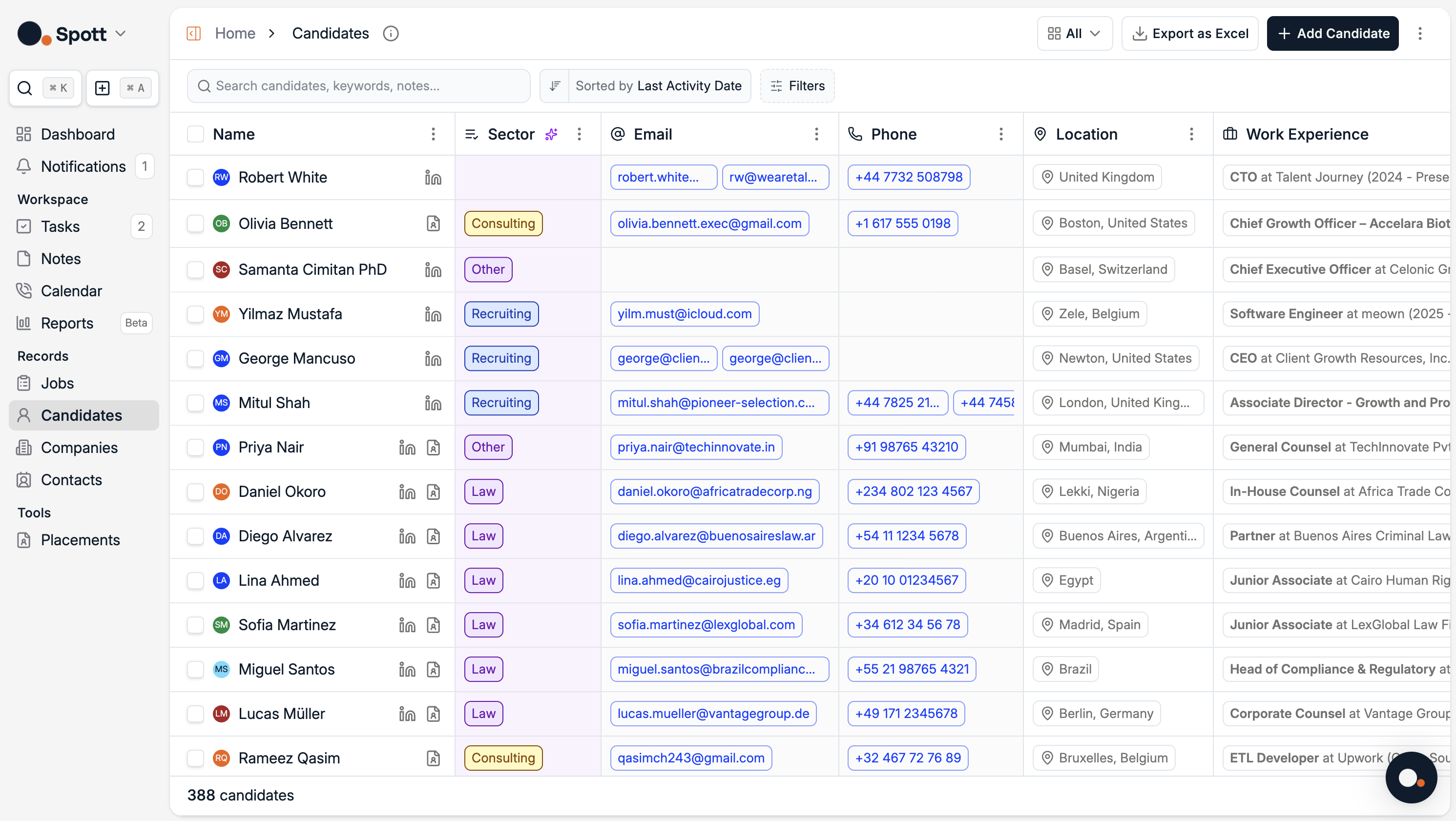Click the sort direction icon
The width and height of the screenshot is (1456, 821).
pos(555,86)
